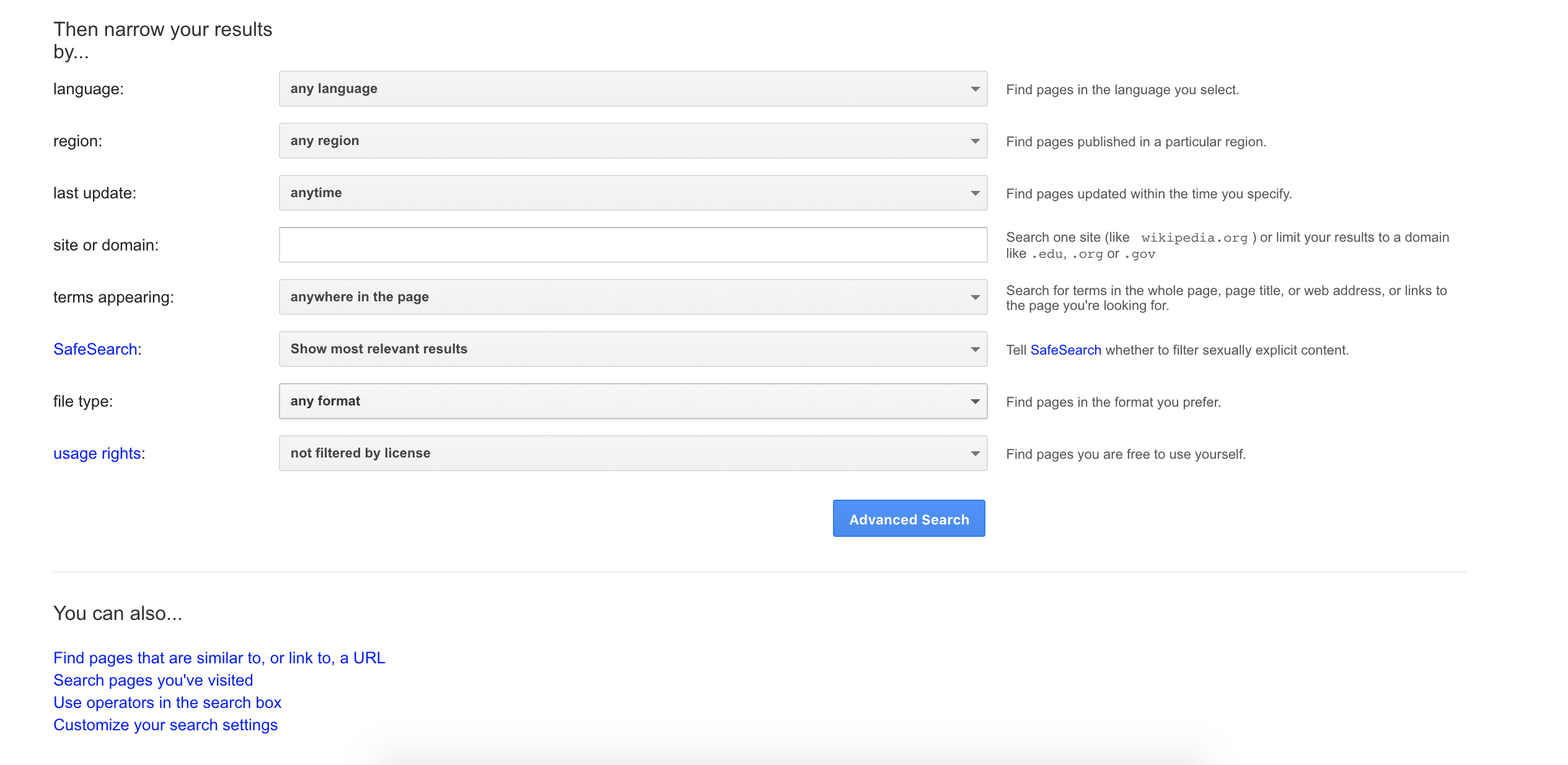Click the arrow icon of 'any format'
The image size is (1568, 765).
click(x=975, y=402)
